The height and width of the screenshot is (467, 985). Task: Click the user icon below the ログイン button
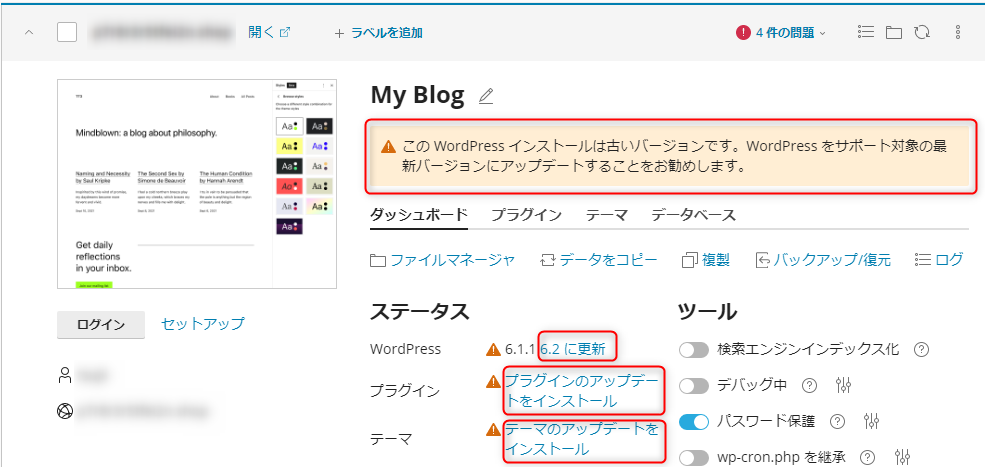click(65, 376)
